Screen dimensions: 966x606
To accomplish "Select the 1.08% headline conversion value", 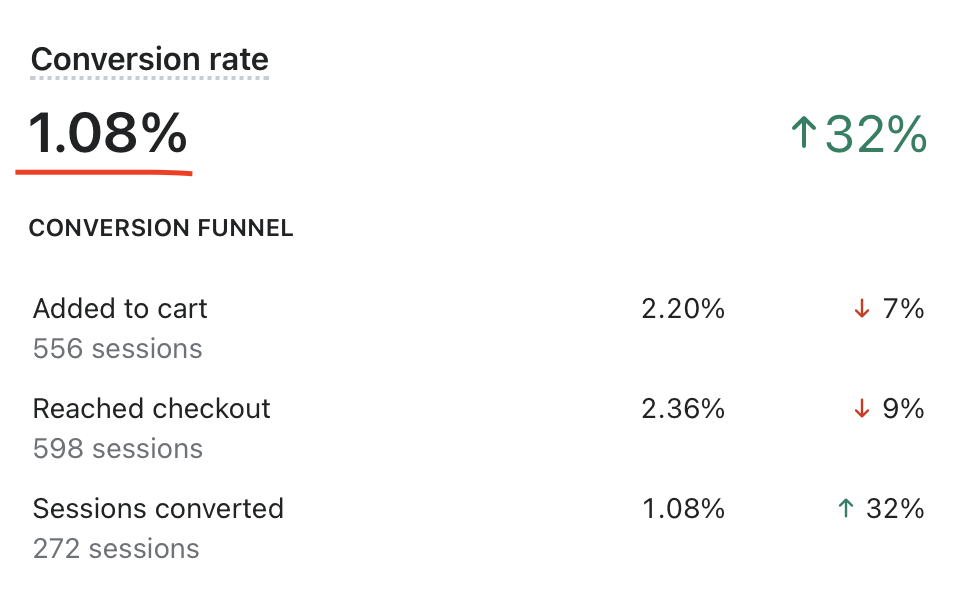I will click(107, 132).
